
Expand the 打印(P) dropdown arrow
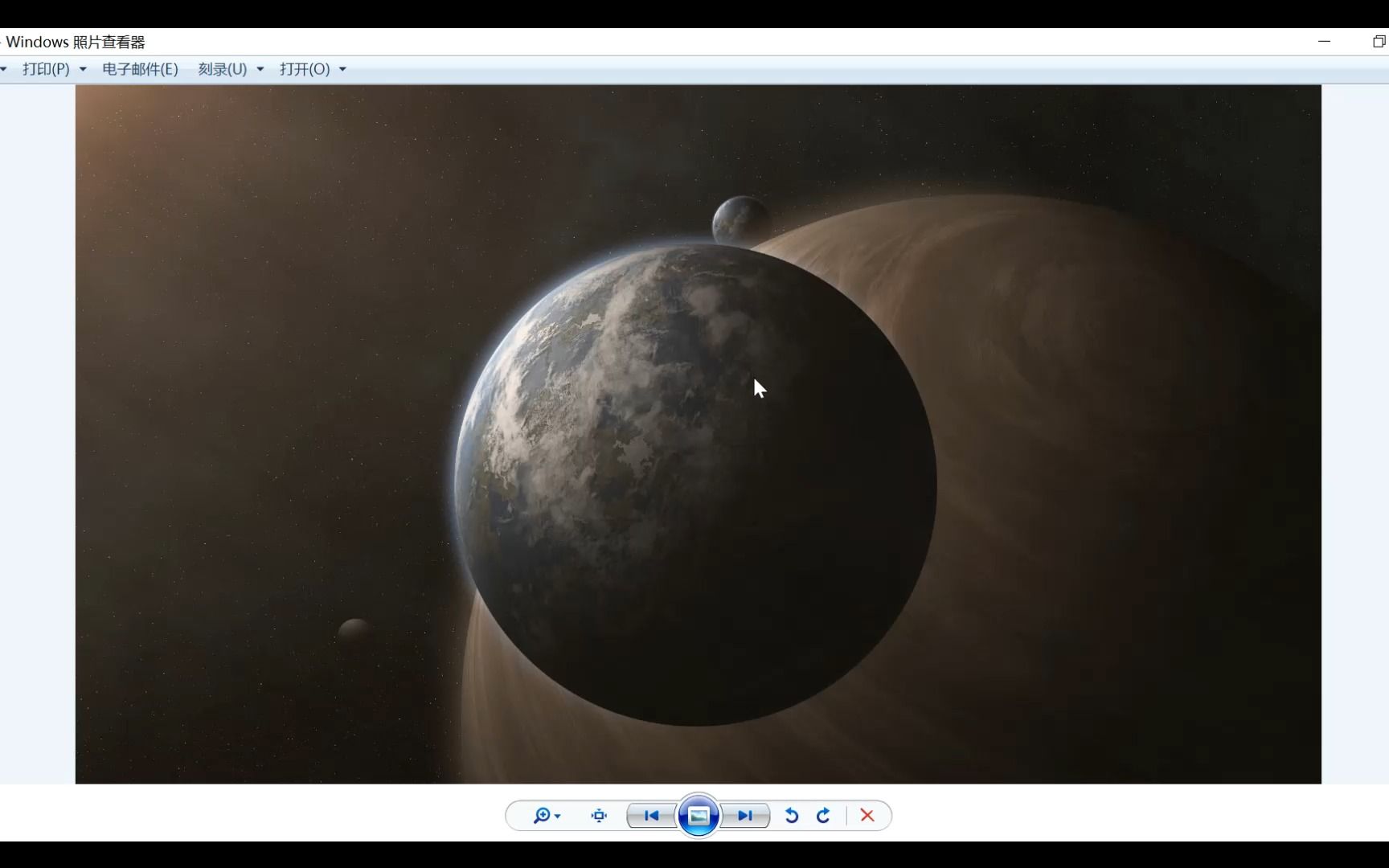(x=83, y=69)
